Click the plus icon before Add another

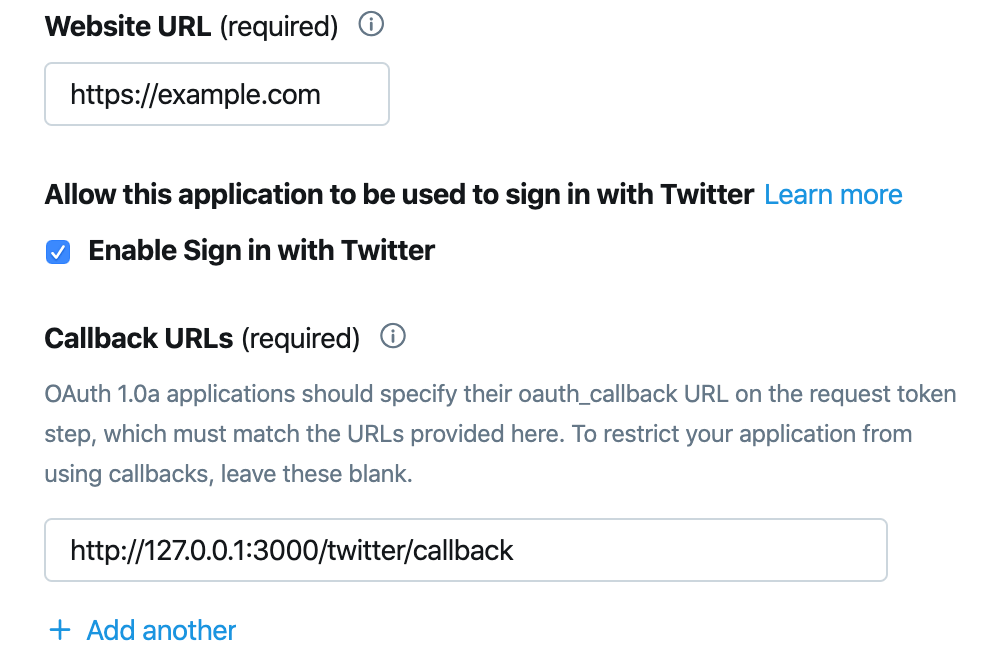[x=60, y=630]
